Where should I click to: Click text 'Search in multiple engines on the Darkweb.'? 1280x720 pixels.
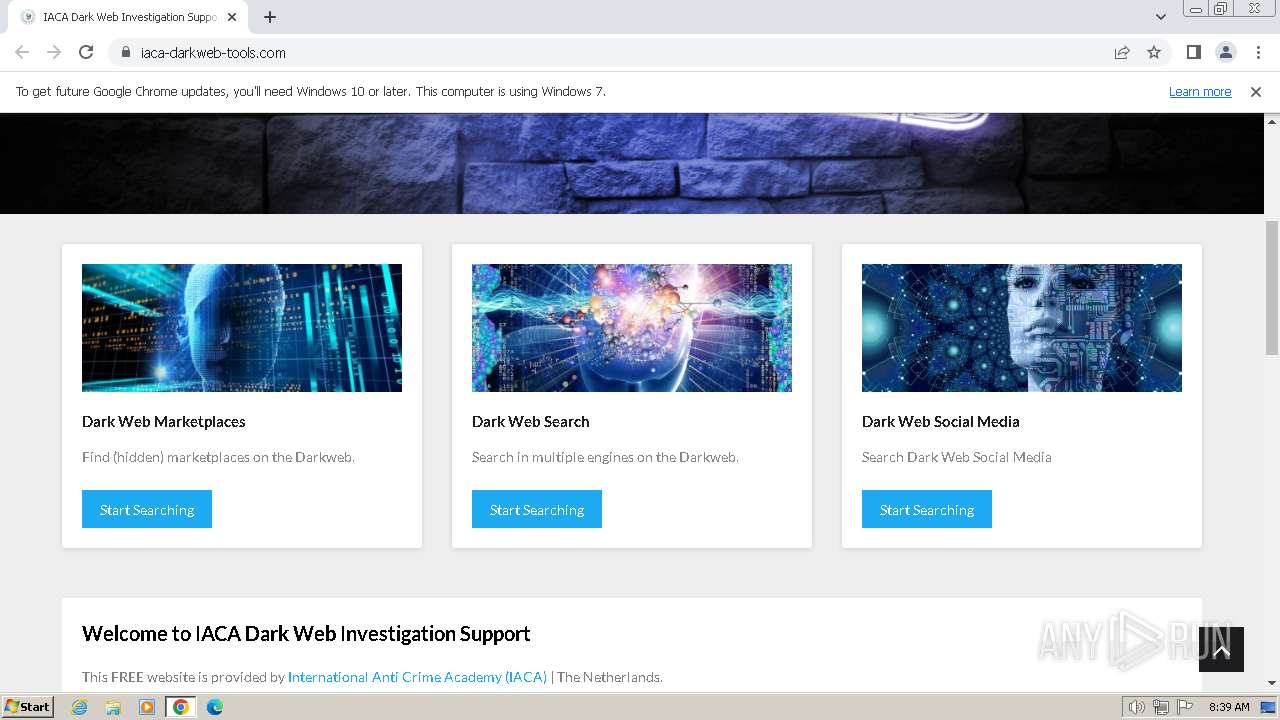pos(605,457)
